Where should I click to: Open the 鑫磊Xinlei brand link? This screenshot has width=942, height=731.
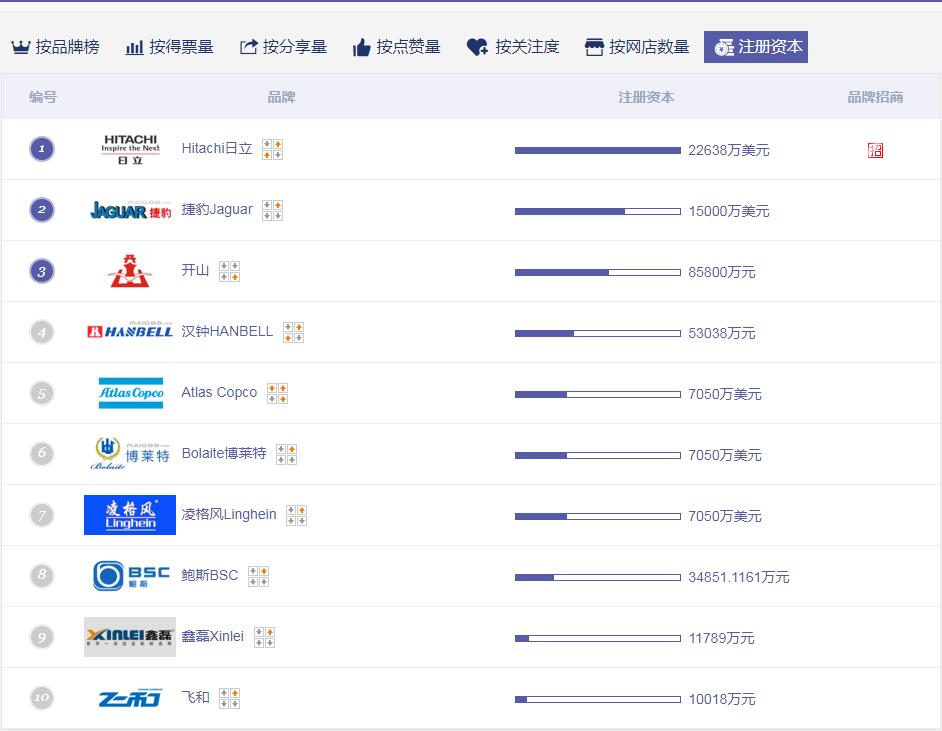pos(213,636)
